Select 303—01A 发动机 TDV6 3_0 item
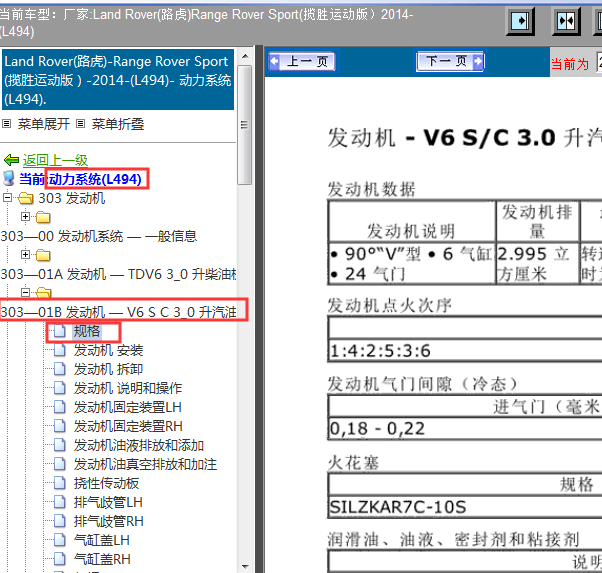 (118, 274)
